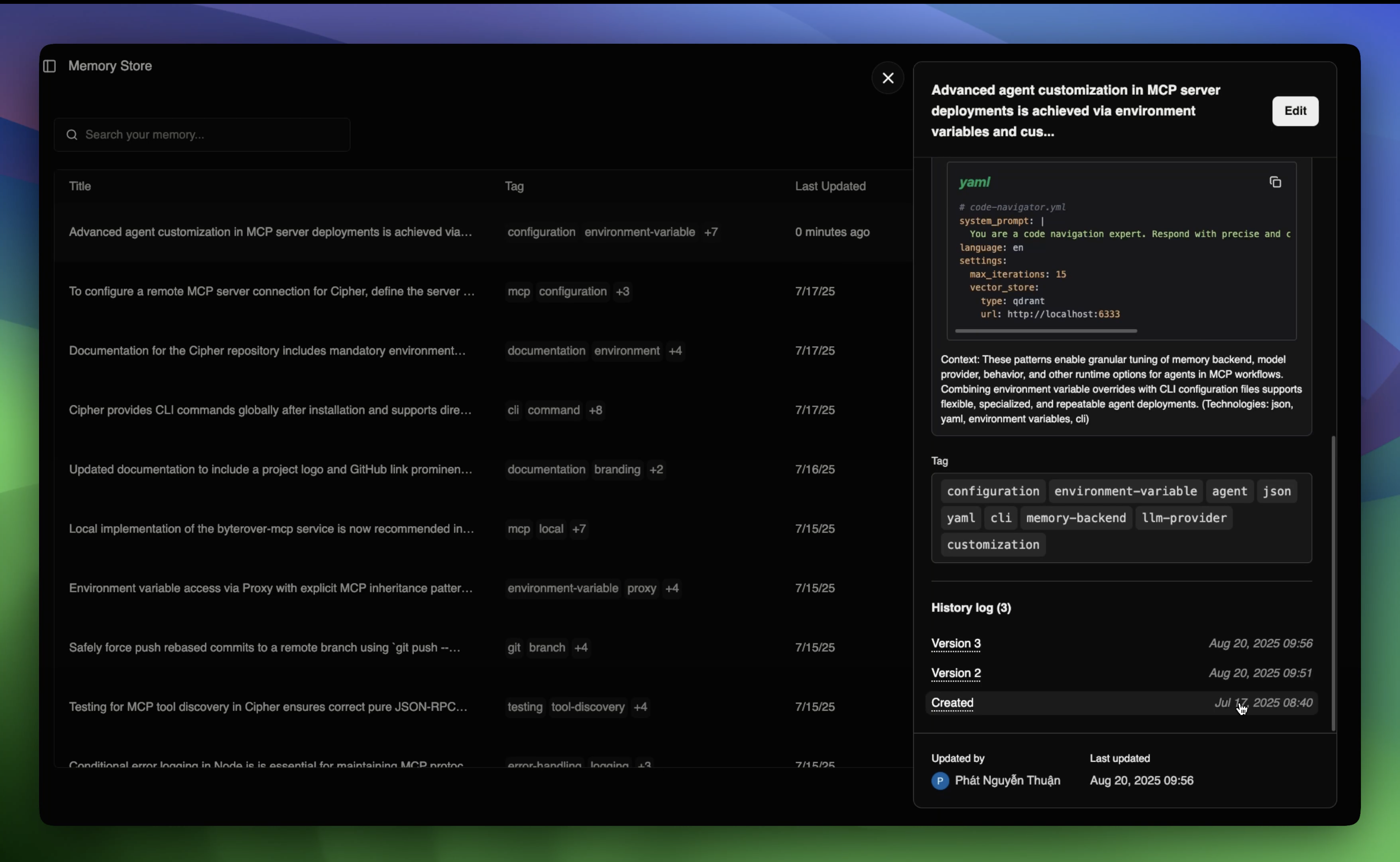The height and width of the screenshot is (862, 1400).
Task: Click the Tag column header
Action: pos(514,186)
